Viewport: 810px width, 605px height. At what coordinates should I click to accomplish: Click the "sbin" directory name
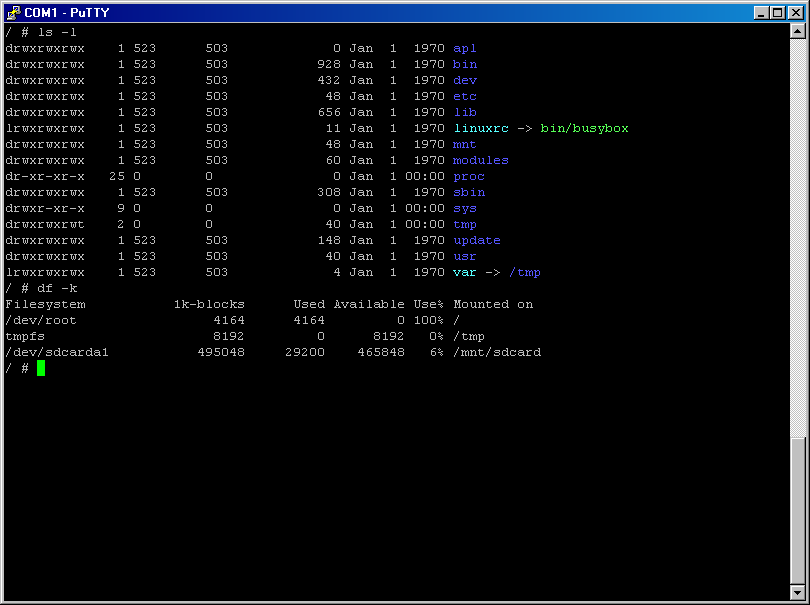469,192
